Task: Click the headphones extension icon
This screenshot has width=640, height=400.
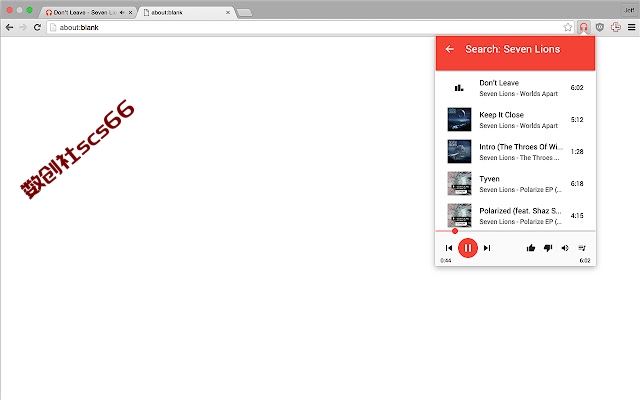Action: point(584,27)
